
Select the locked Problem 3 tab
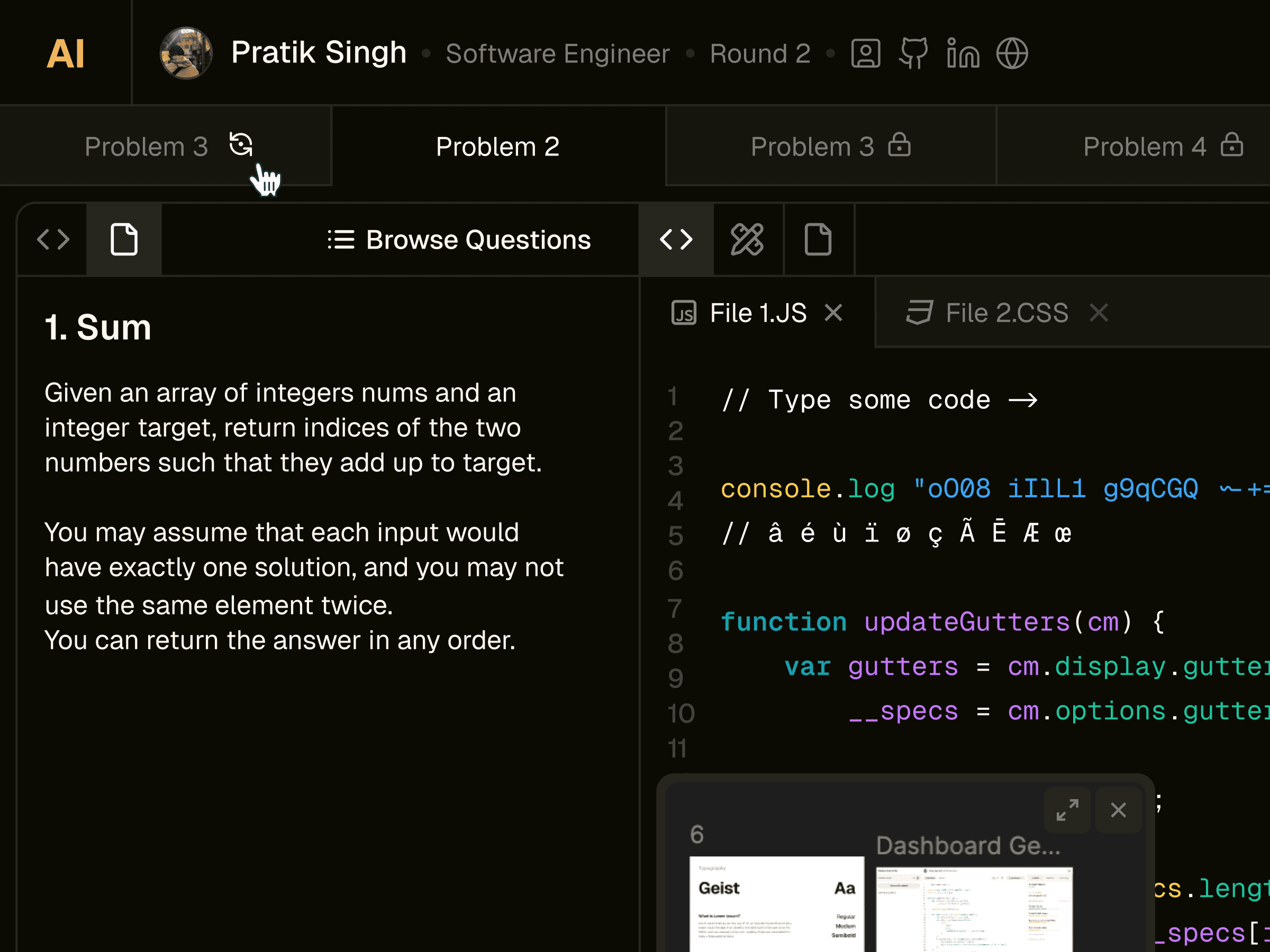[x=830, y=146]
